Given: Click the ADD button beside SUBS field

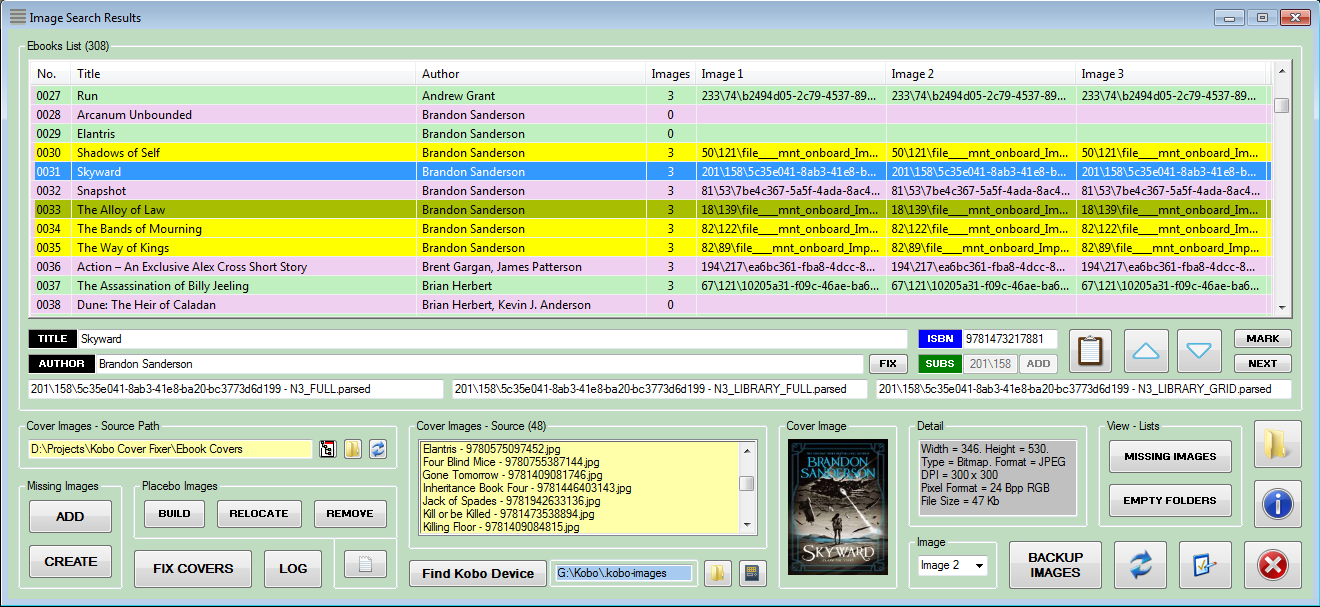Looking at the screenshot, I should click(x=1038, y=364).
